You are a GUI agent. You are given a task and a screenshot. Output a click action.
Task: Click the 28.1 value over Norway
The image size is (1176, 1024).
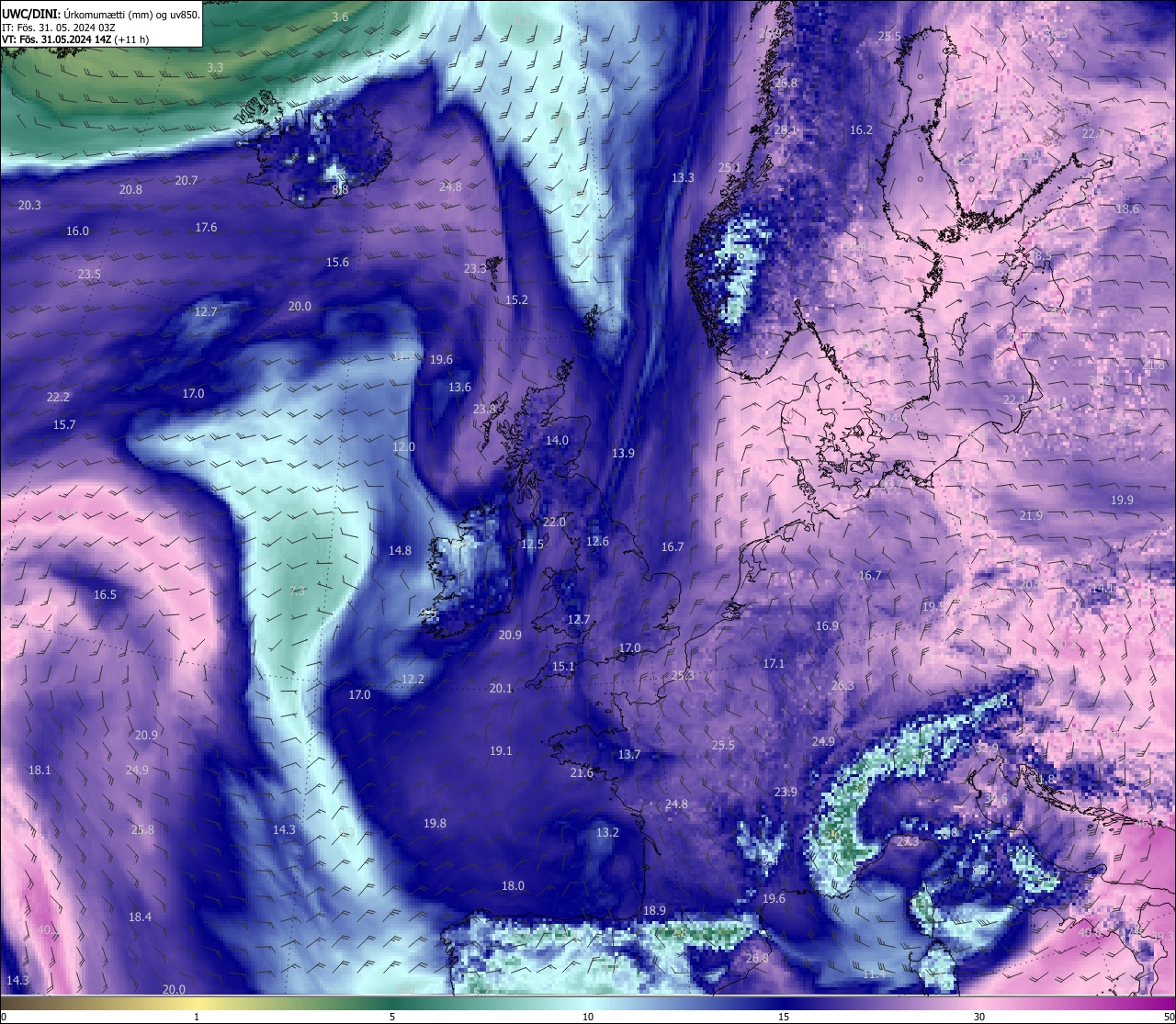tap(786, 129)
